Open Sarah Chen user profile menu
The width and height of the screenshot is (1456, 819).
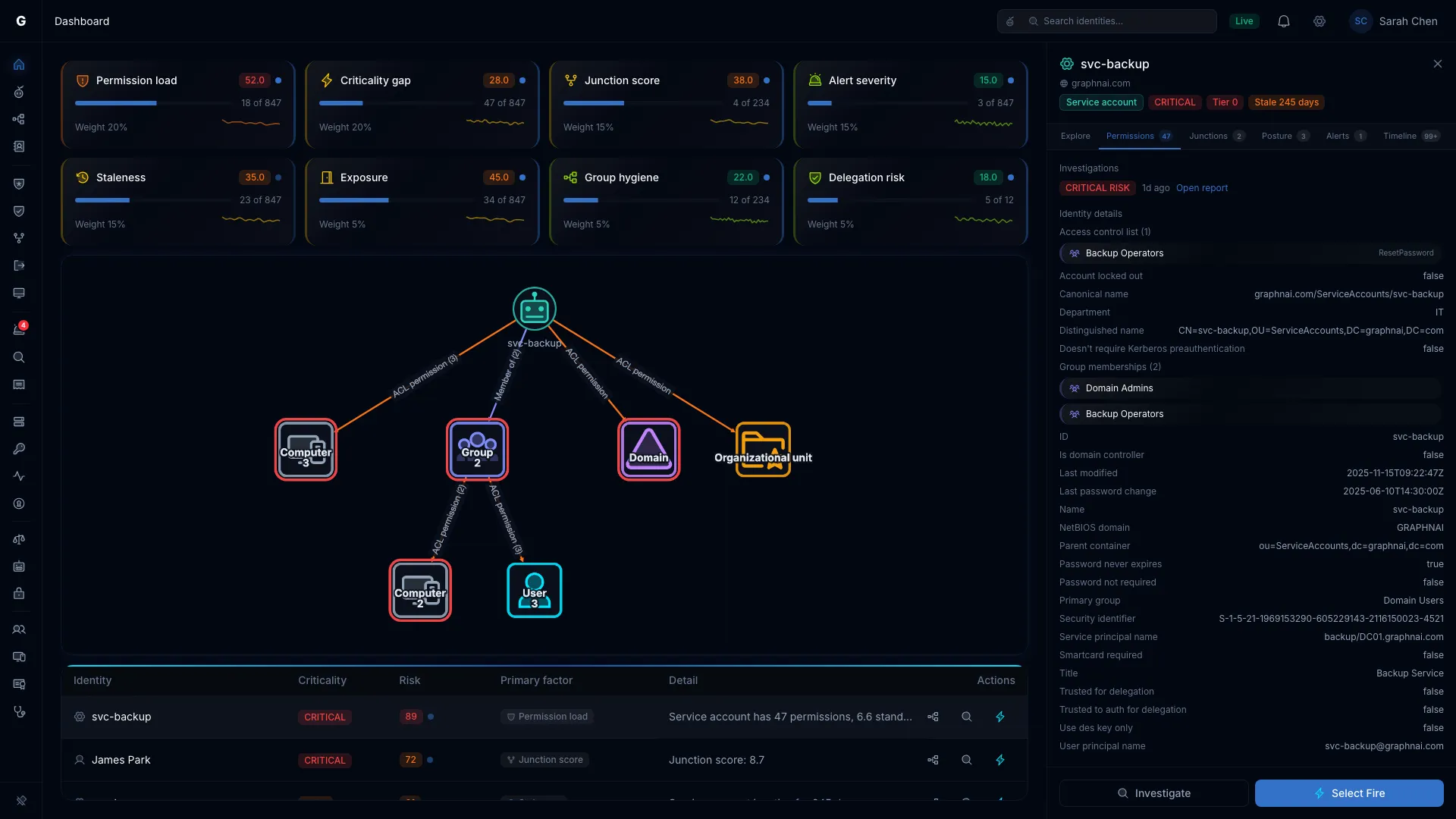(x=1394, y=21)
